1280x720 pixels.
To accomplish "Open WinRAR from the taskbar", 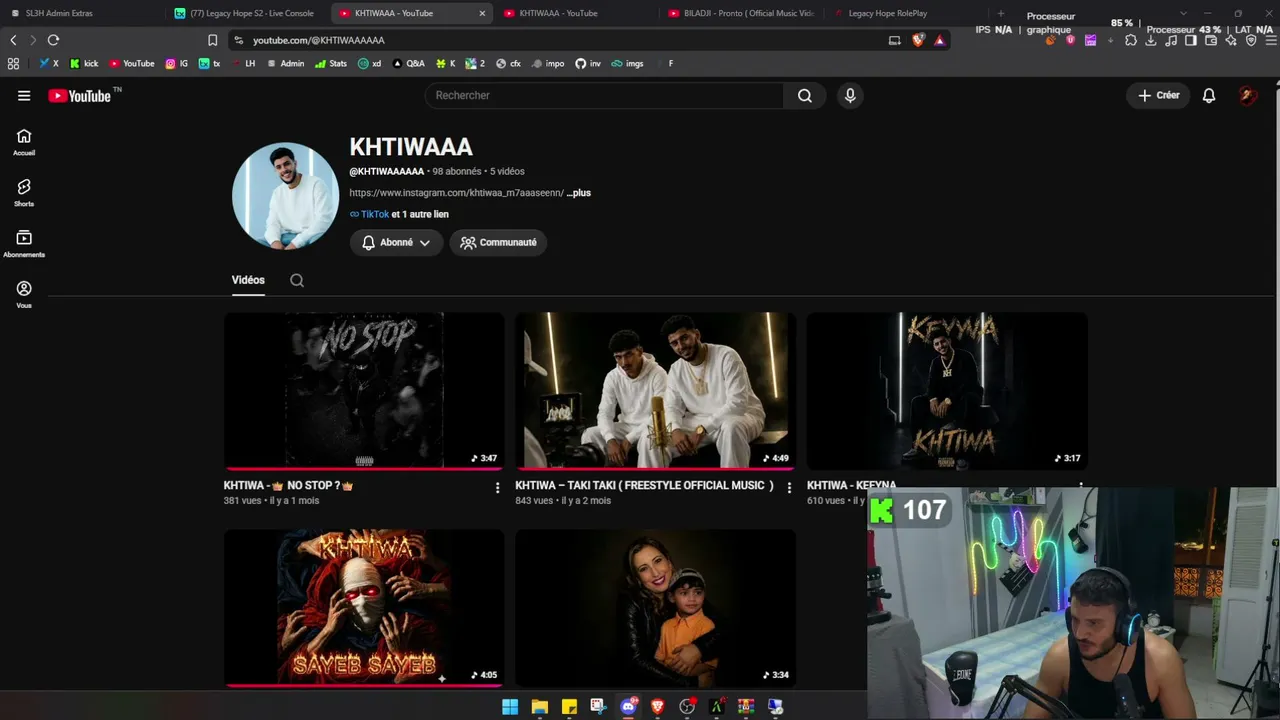I will tap(746, 707).
